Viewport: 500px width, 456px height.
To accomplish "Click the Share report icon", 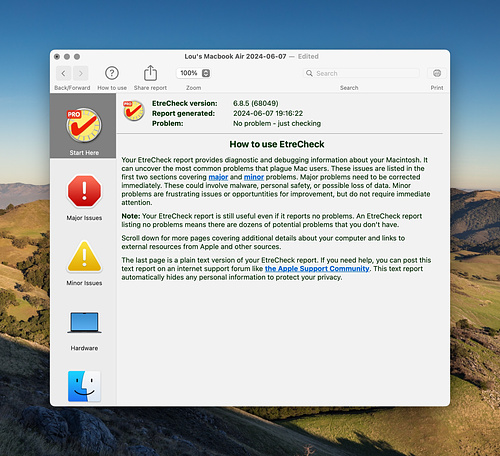I will click(x=150, y=73).
